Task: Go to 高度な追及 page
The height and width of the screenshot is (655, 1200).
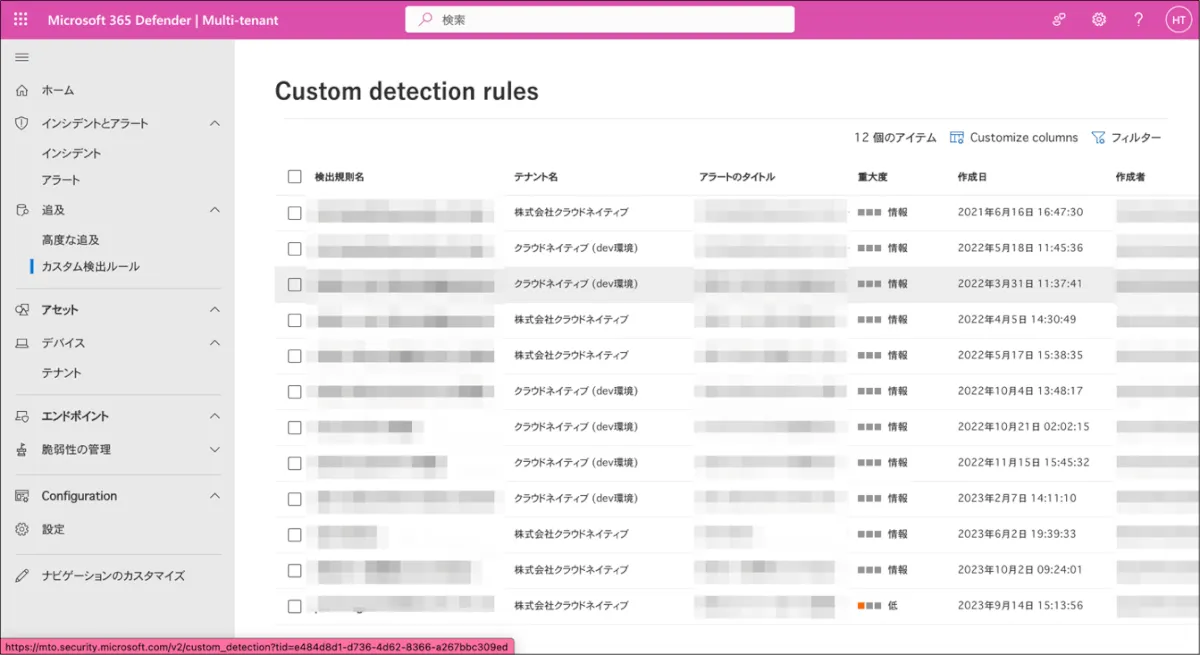Action: pos(70,240)
